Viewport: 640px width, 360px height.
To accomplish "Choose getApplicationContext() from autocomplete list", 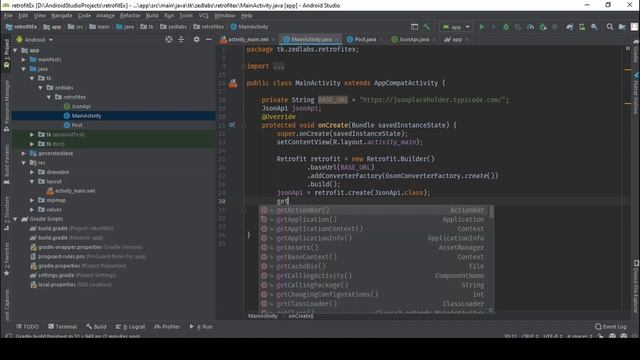I will [375, 229].
